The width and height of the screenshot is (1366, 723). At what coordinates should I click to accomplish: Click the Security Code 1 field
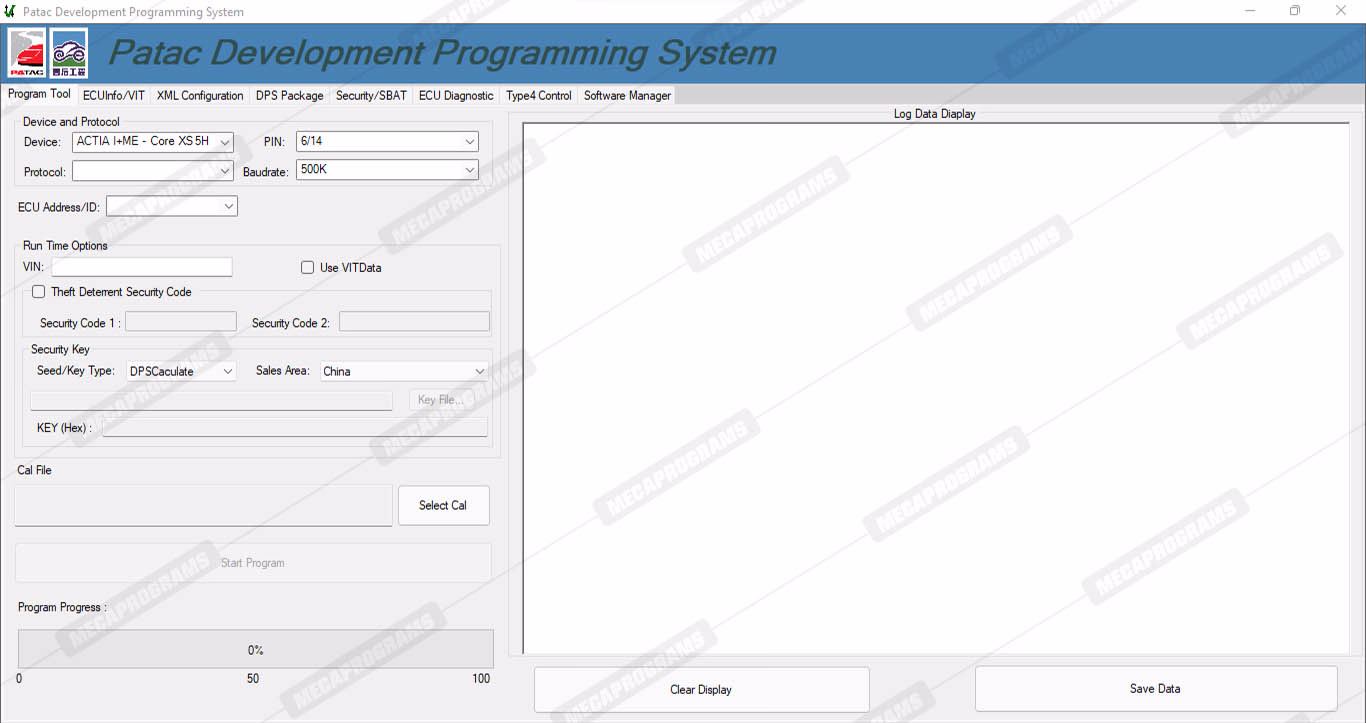pos(181,322)
